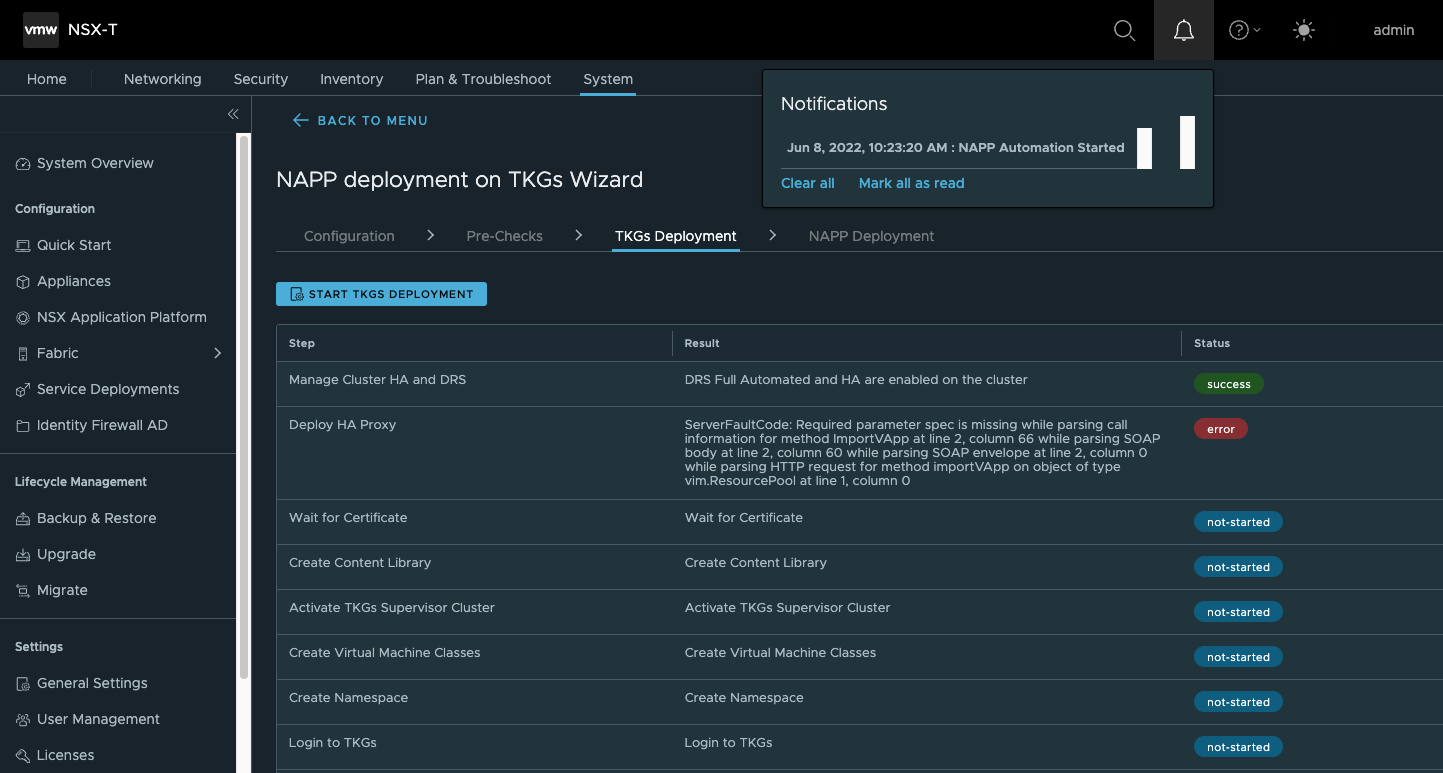Viewport: 1443px width, 773px height.
Task: Click not-started badge for Create Content Library
Action: [1238, 567]
